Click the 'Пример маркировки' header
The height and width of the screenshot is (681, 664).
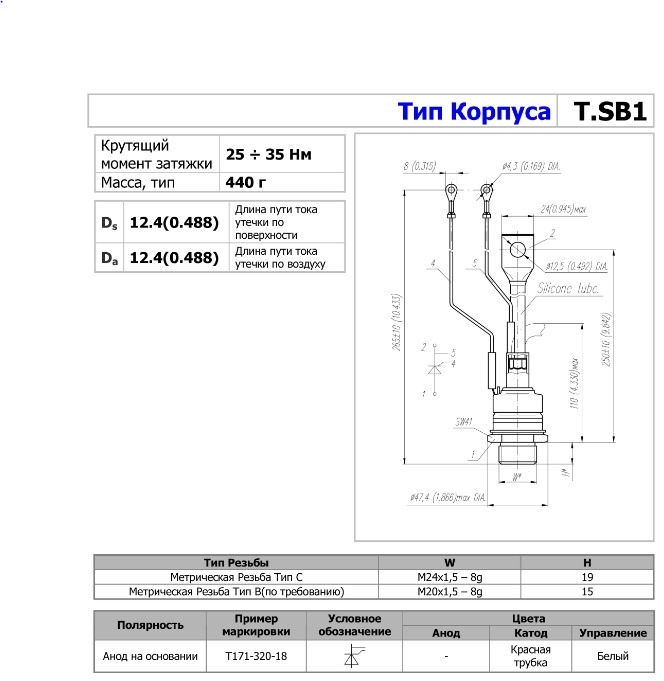[256, 625]
